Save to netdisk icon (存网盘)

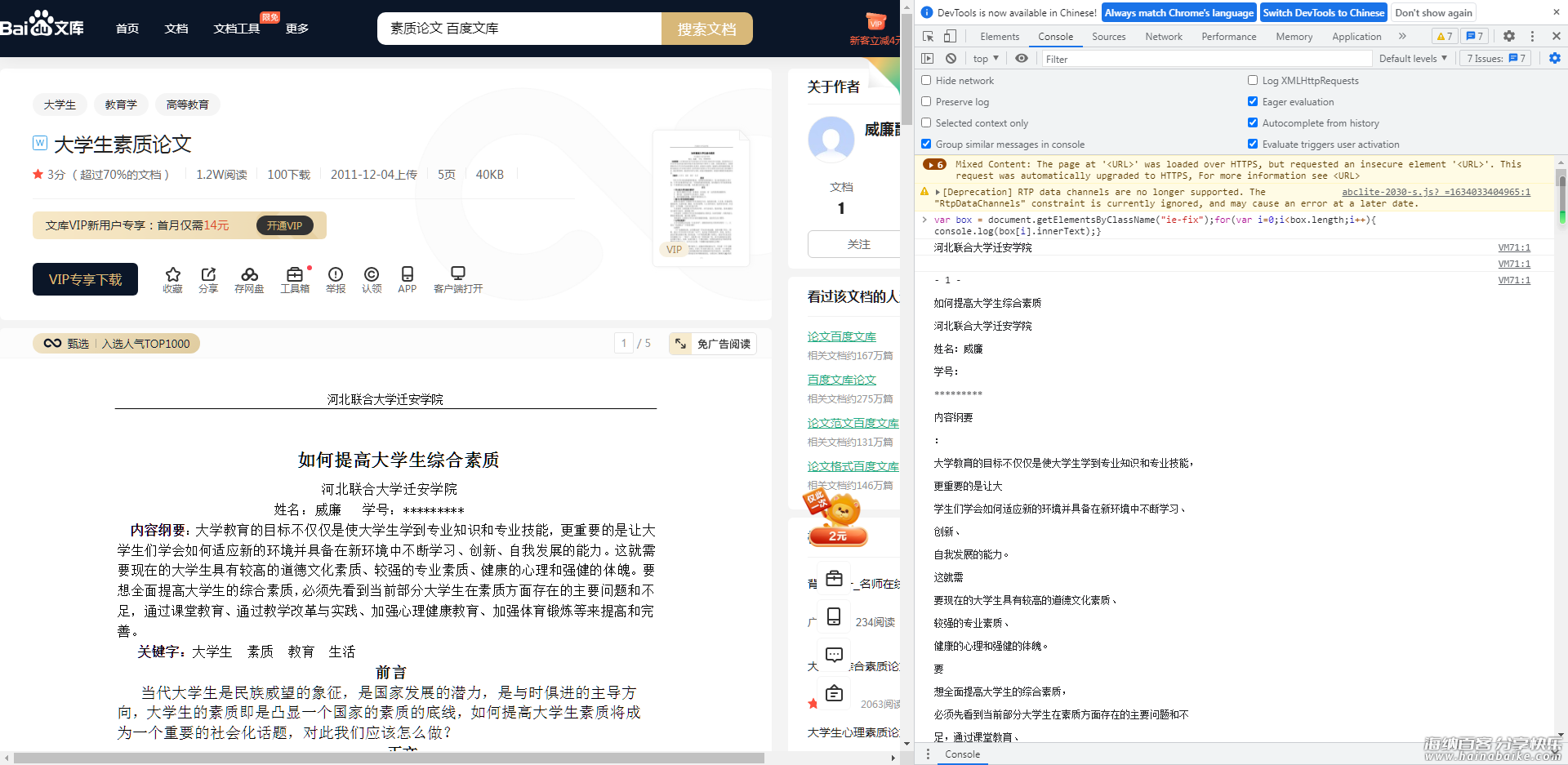coord(249,274)
